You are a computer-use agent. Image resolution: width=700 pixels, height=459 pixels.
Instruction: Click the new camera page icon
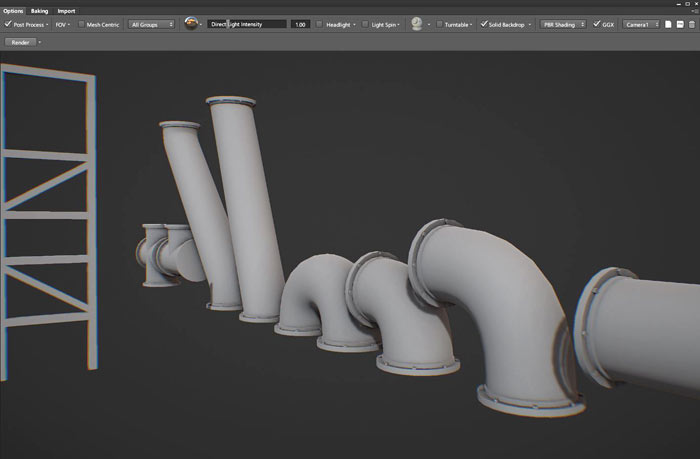tap(668, 23)
